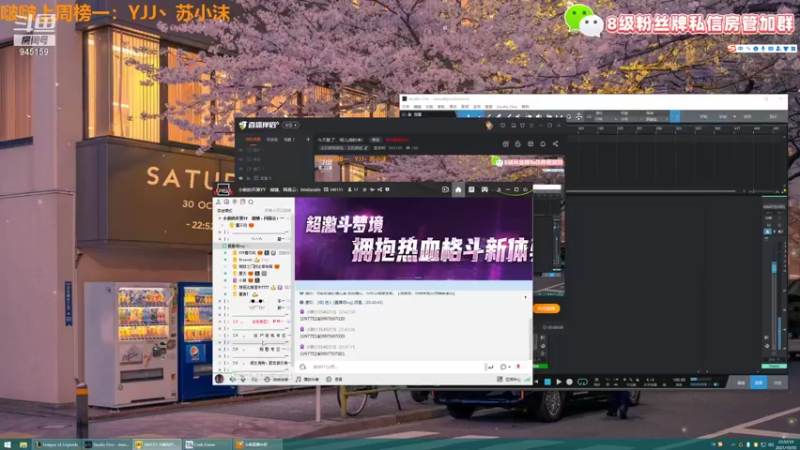This screenshot has width=800, height=450.
Task: Click the speaker icon at YY bottom bar
Action: point(233,380)
